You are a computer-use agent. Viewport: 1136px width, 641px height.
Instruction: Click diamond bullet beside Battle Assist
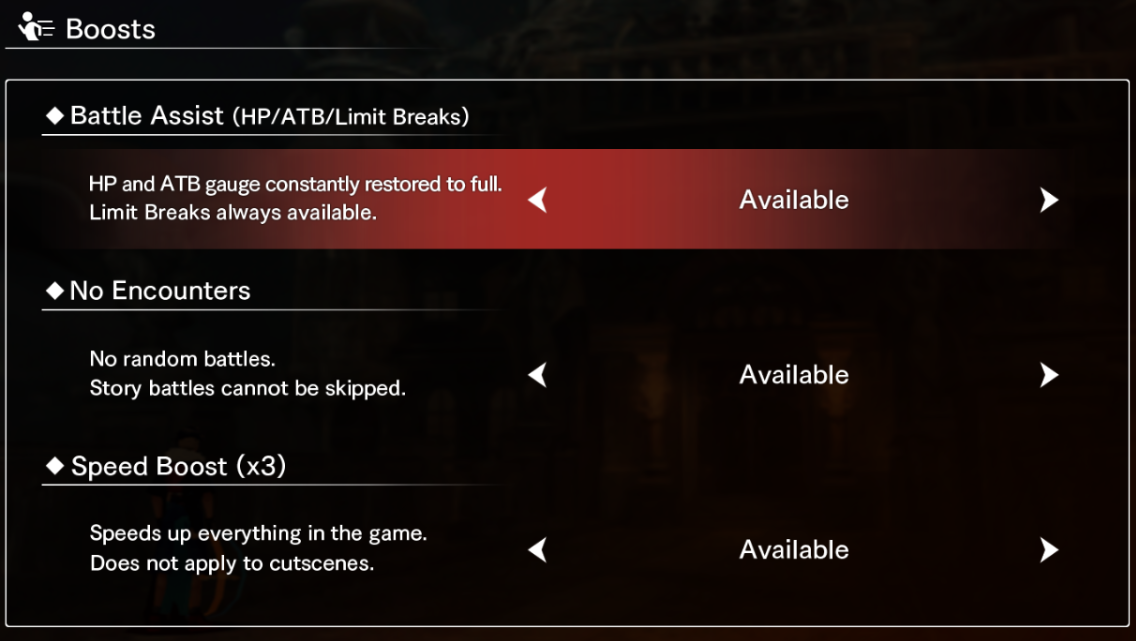tap(54, 116)
